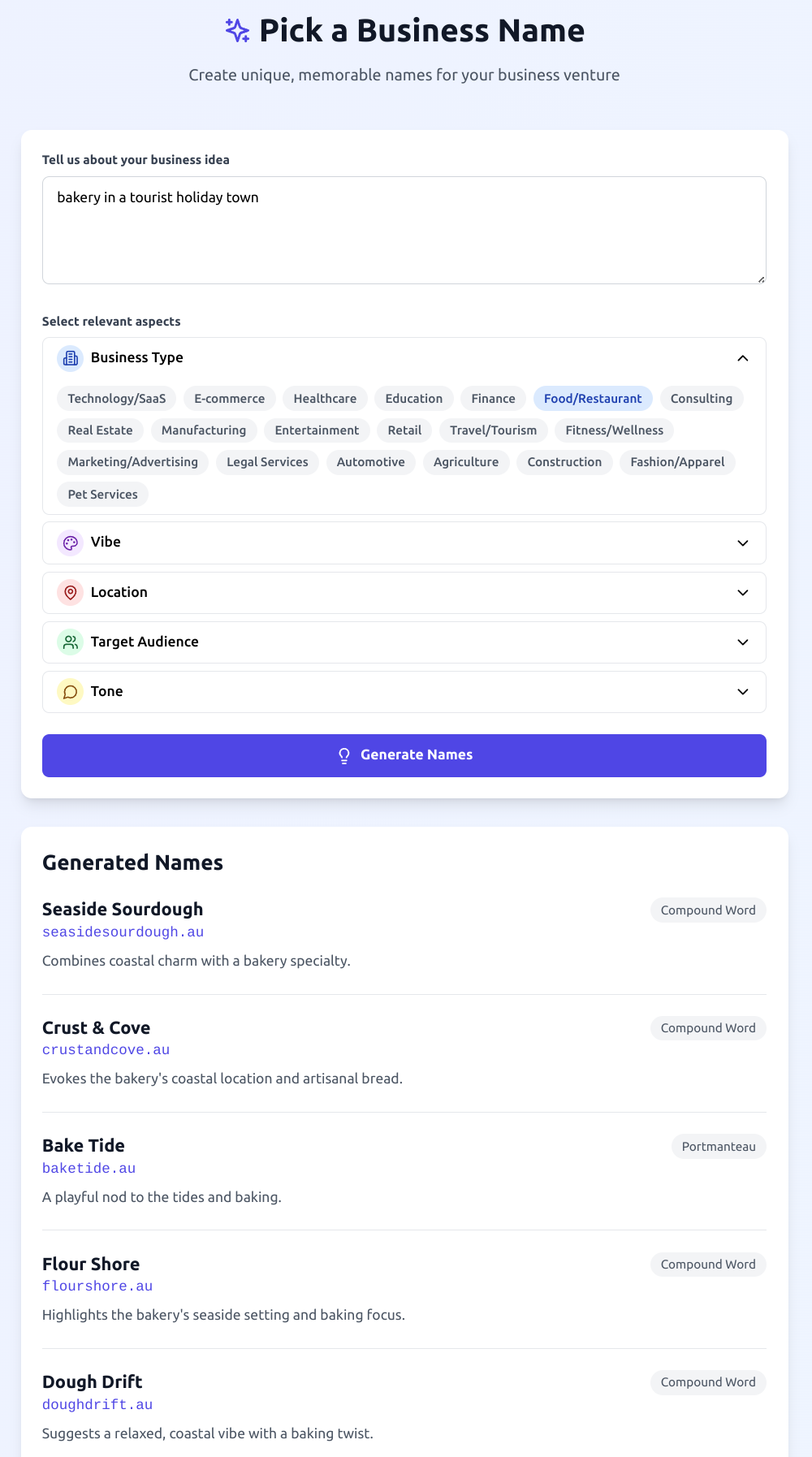
Task: Select the Retail business type chip
Action: 404,430
